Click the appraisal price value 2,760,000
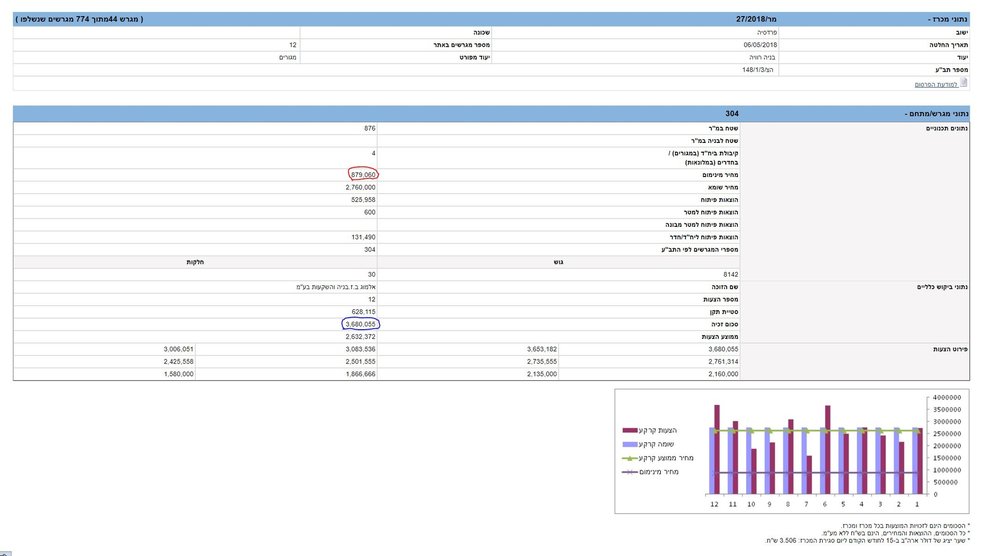The image size is (1000, 556). [x=360, y=187]
